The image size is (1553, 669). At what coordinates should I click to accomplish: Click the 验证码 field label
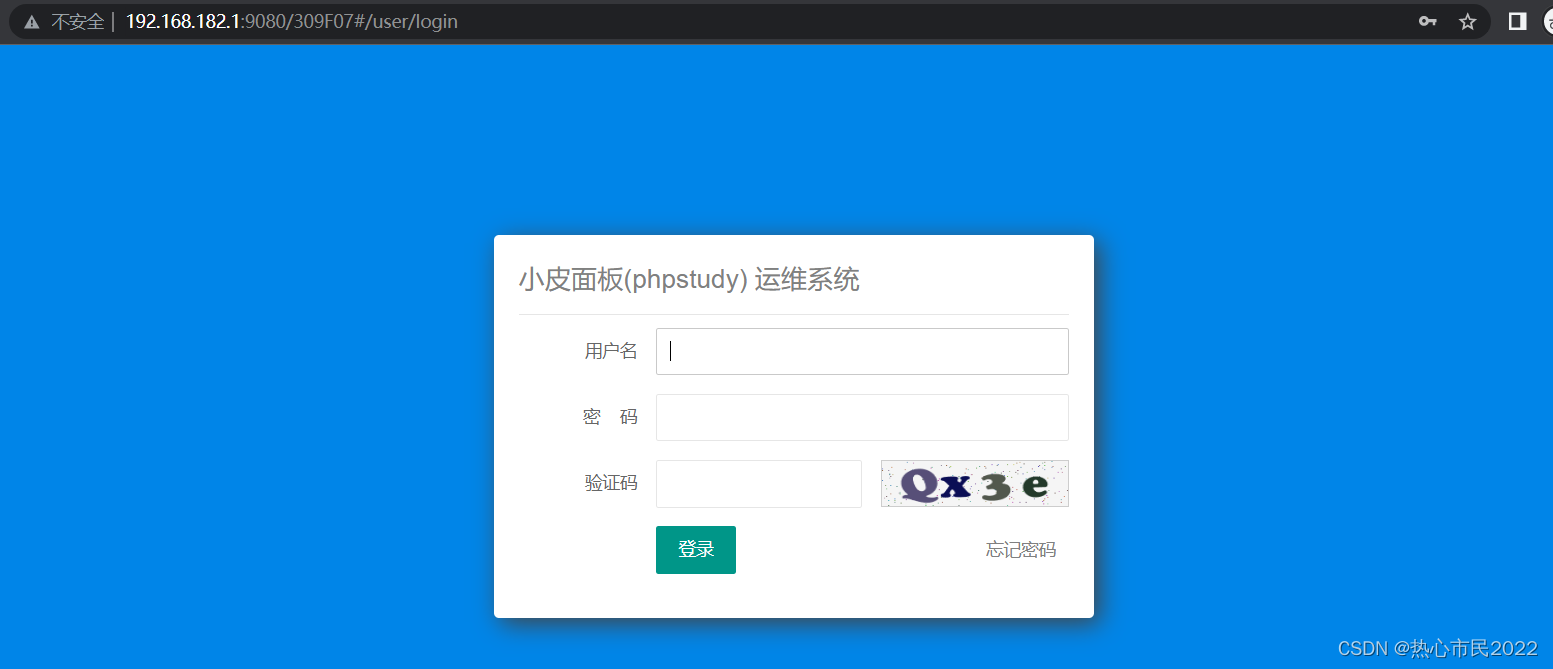tap(611, 484)
